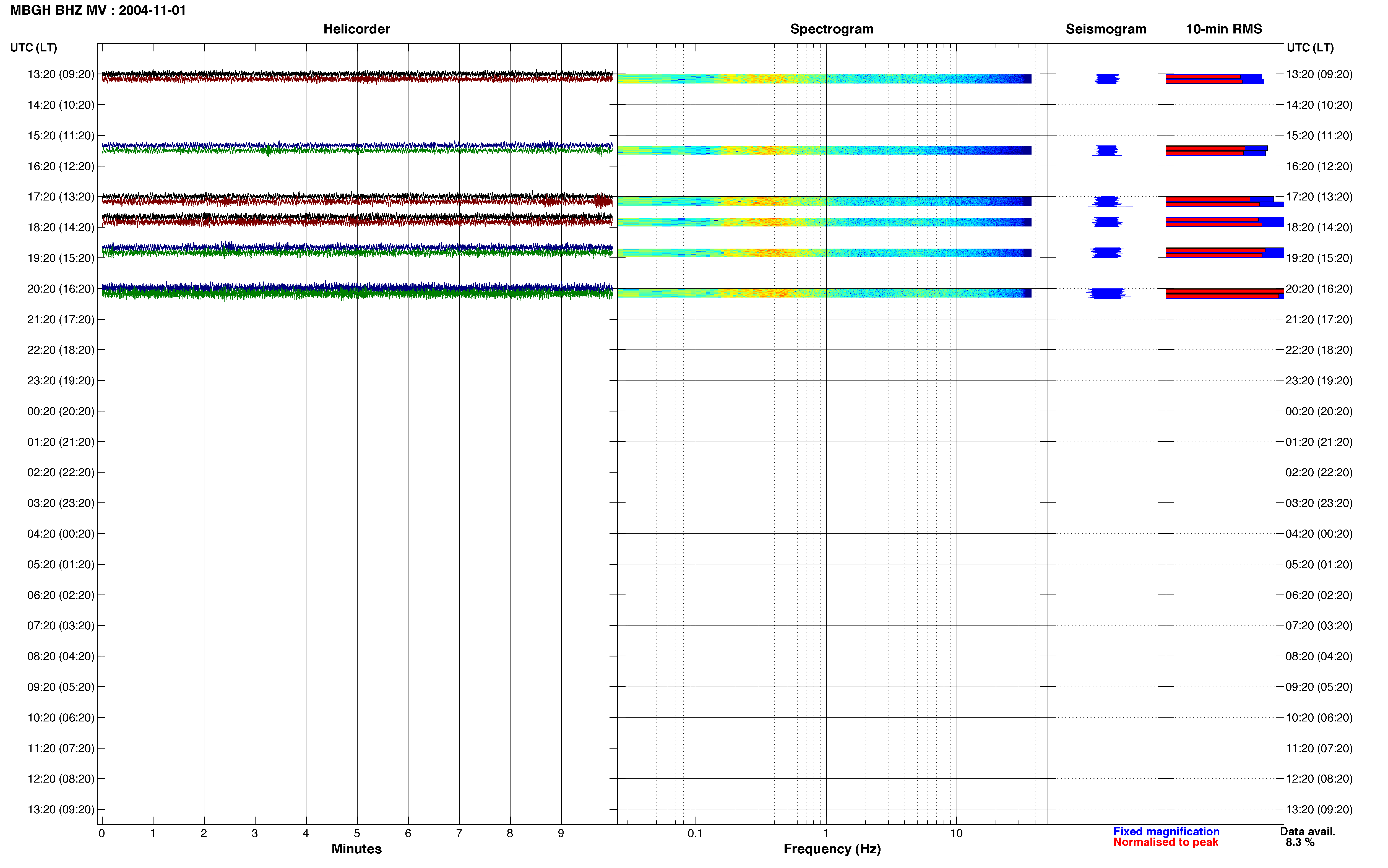Click the '8.3 %' data availability value
The width and height of the screenshot is (1388, 868).
coord(1300,842)
